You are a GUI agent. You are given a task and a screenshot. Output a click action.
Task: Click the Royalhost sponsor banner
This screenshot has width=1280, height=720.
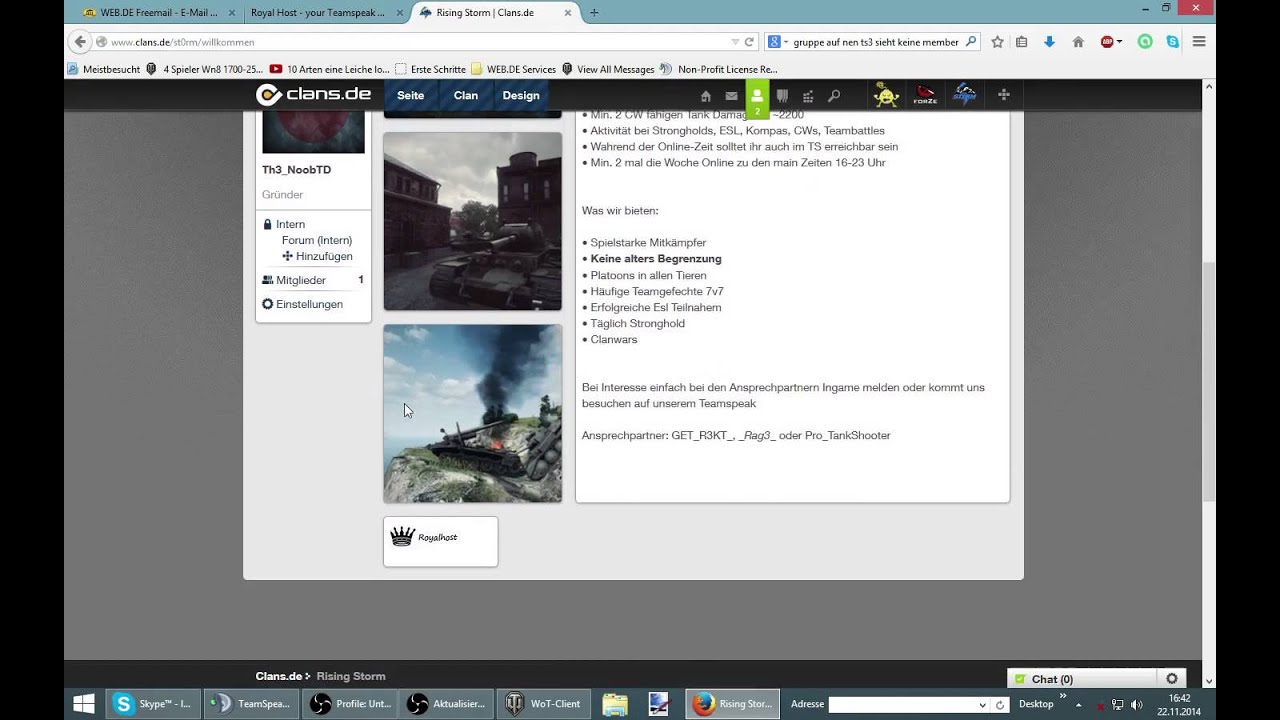[x=440, y=541]
